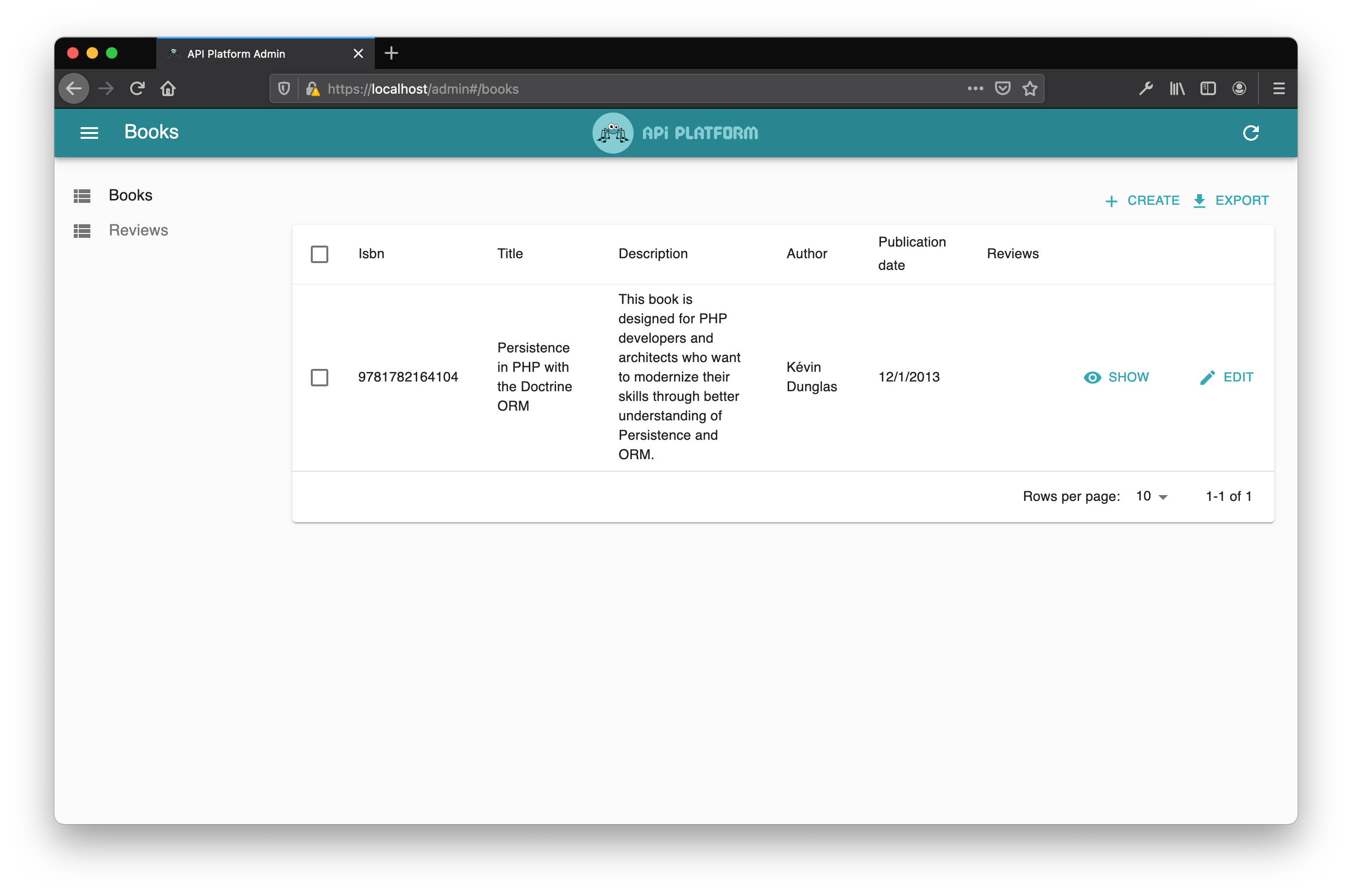Click the API Platform spider logo
This screenshot has width=1352, height=896.
coord(612,133)
